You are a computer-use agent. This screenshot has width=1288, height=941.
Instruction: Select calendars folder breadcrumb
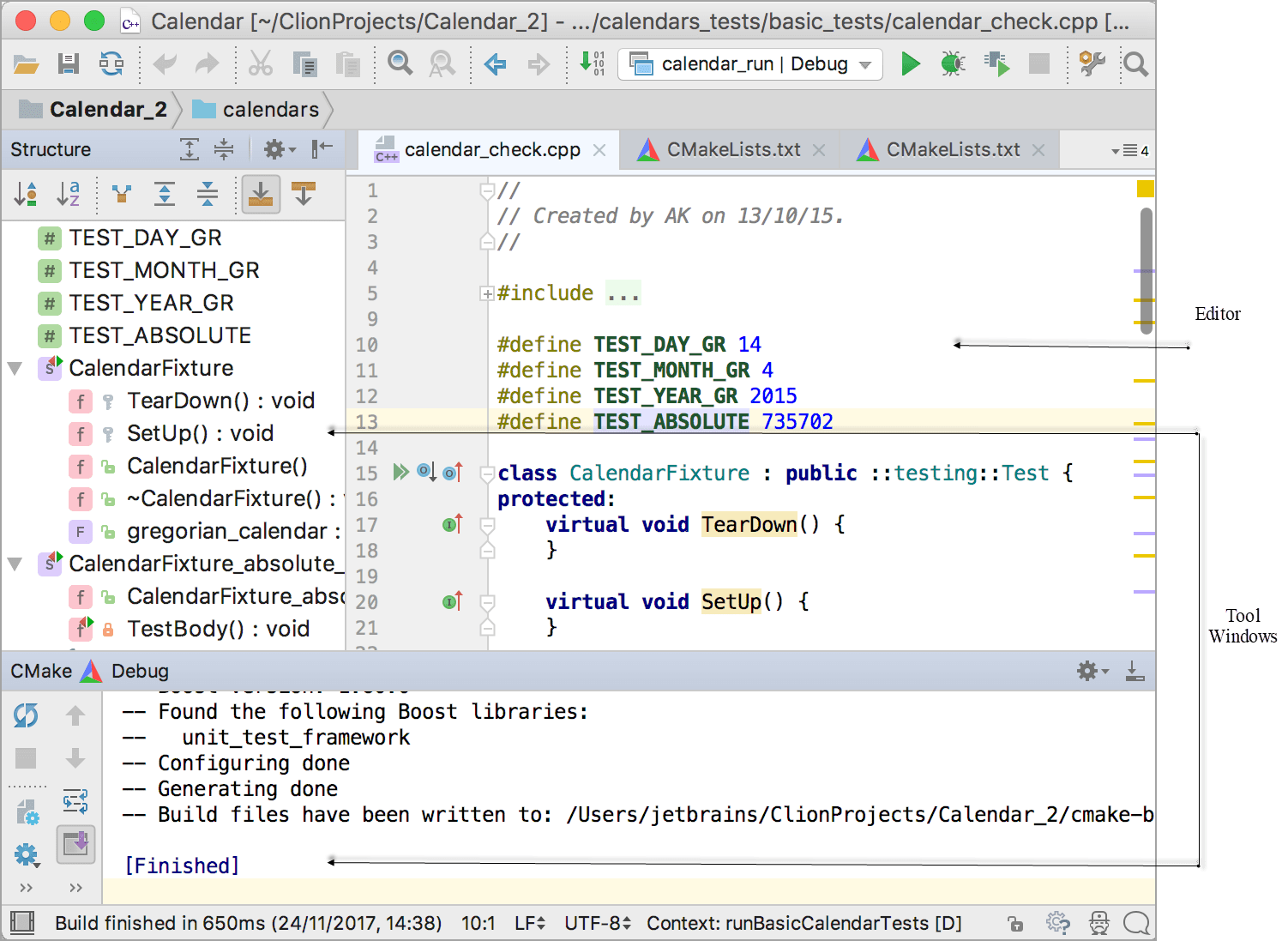[x=256, y=110]
